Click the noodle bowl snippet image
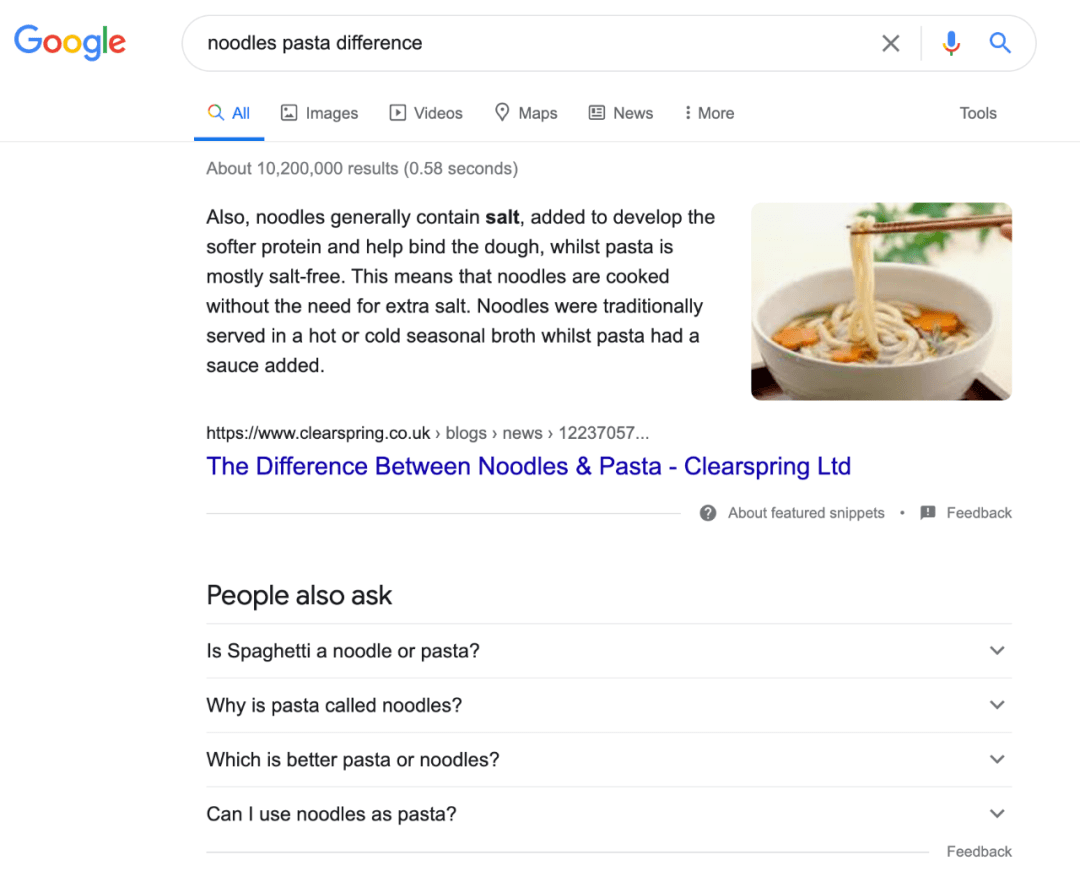 (x=881, y=301)
